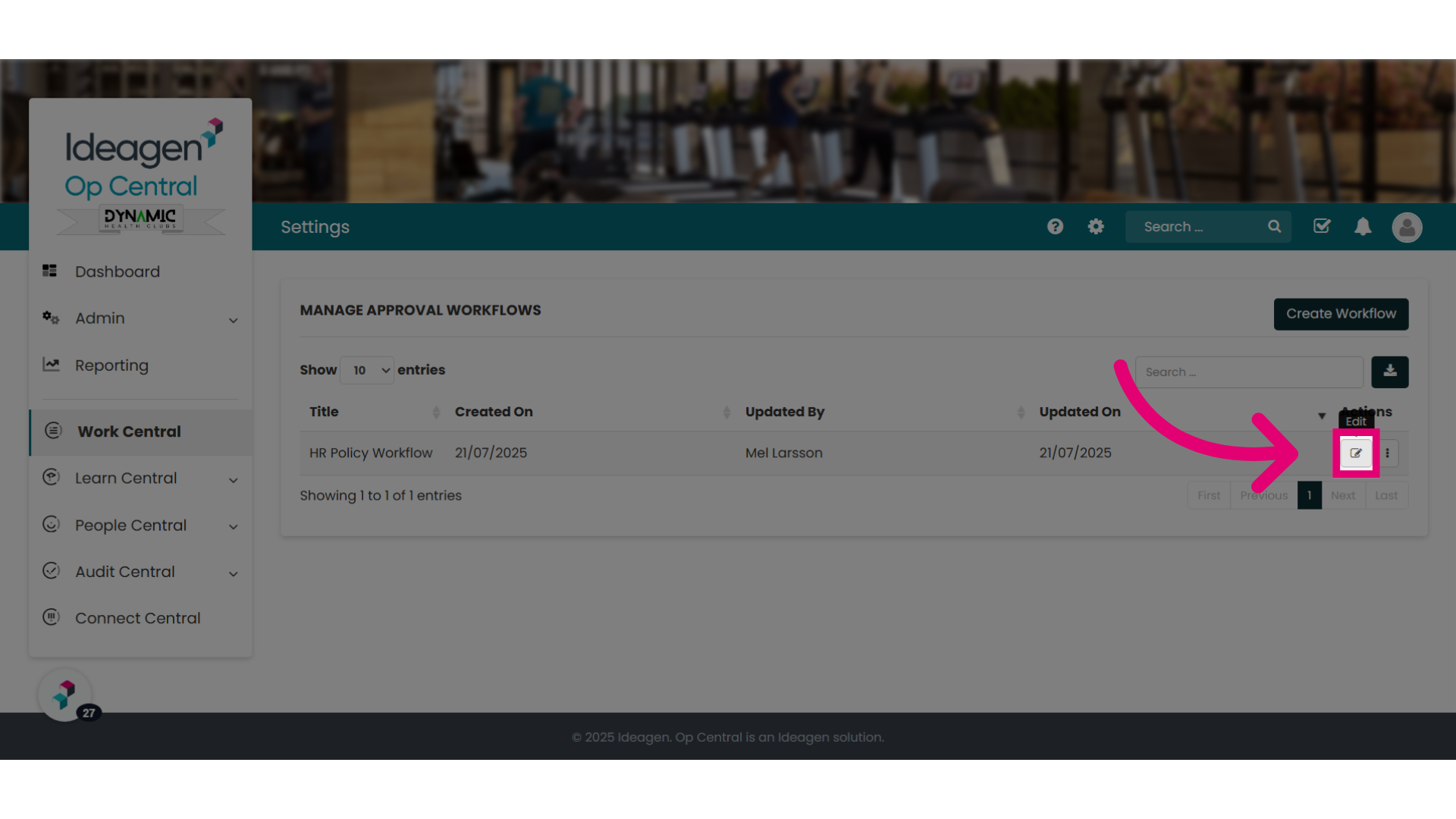Sort table by Updated On arrow
Viewport: 1456px width, 819px height.
[1322, 416]
